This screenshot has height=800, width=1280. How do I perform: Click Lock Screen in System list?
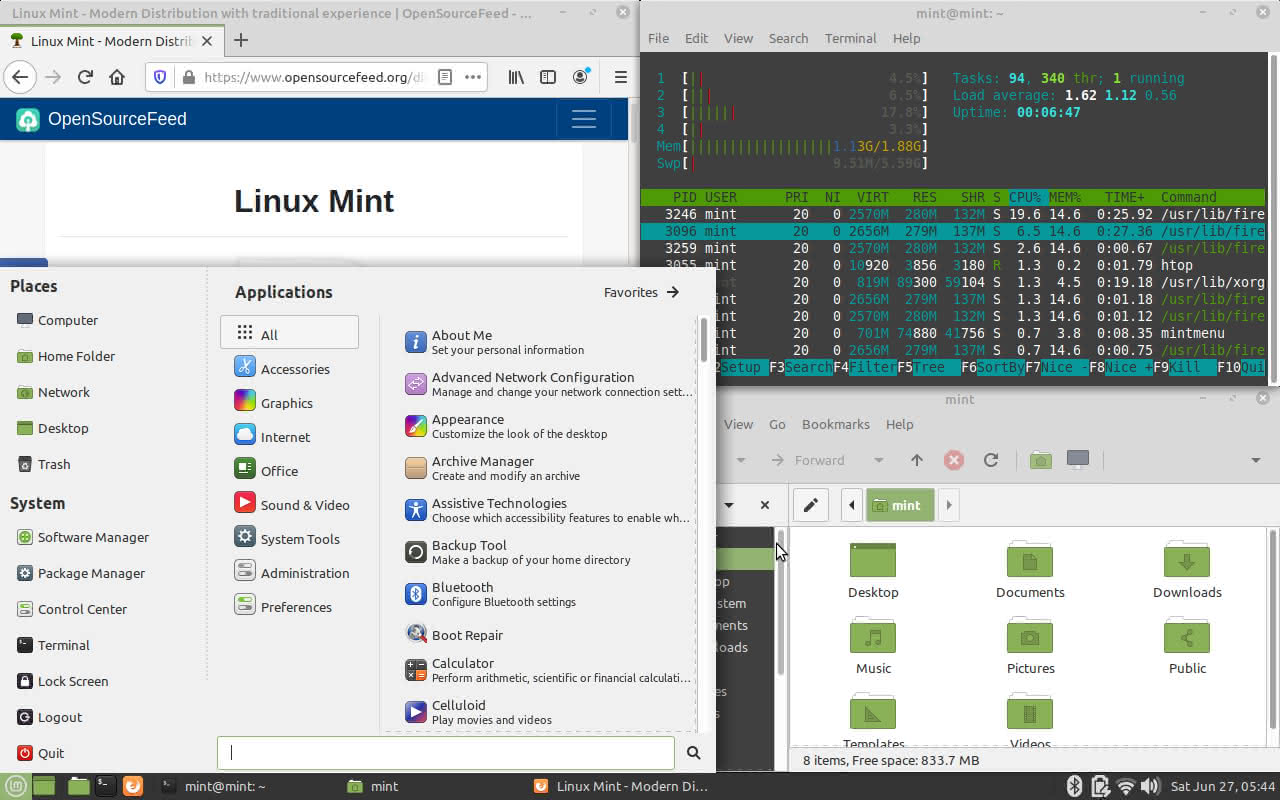click(x=62, y=681)
